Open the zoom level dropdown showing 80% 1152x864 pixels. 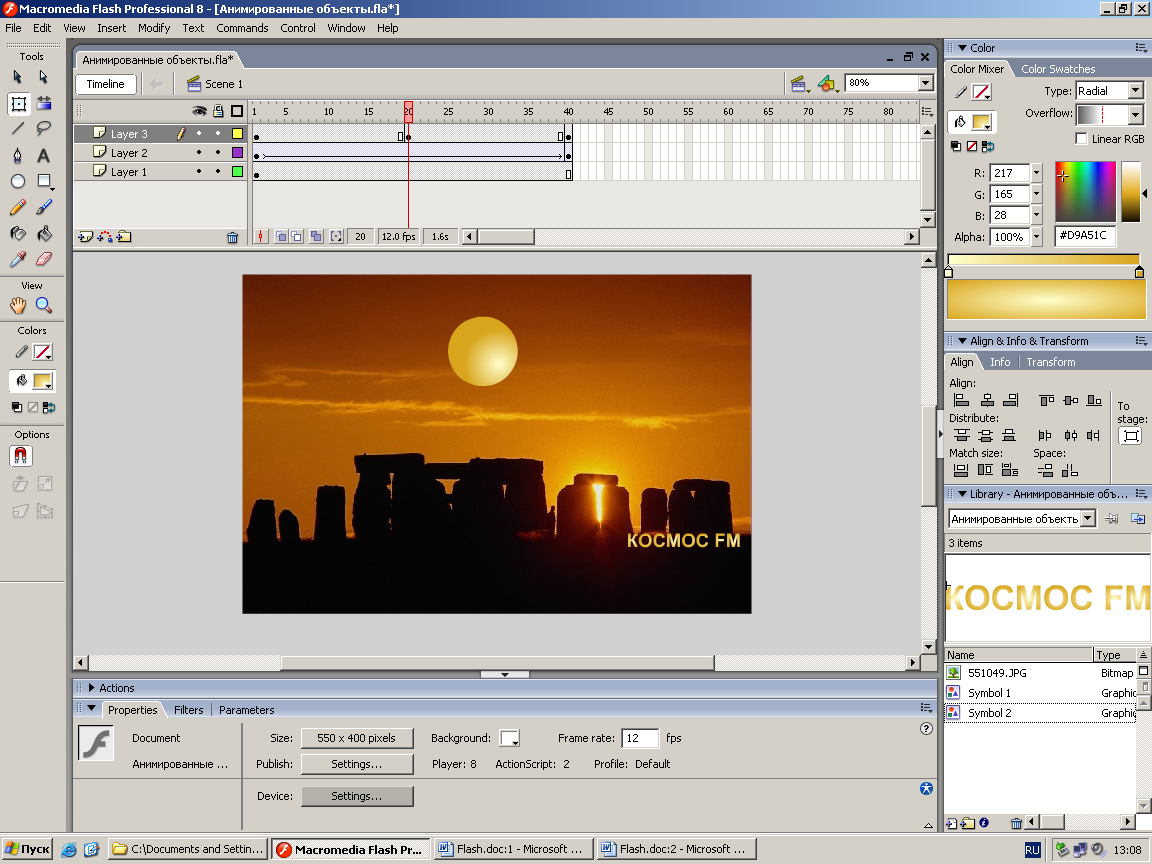click(926, 83)
